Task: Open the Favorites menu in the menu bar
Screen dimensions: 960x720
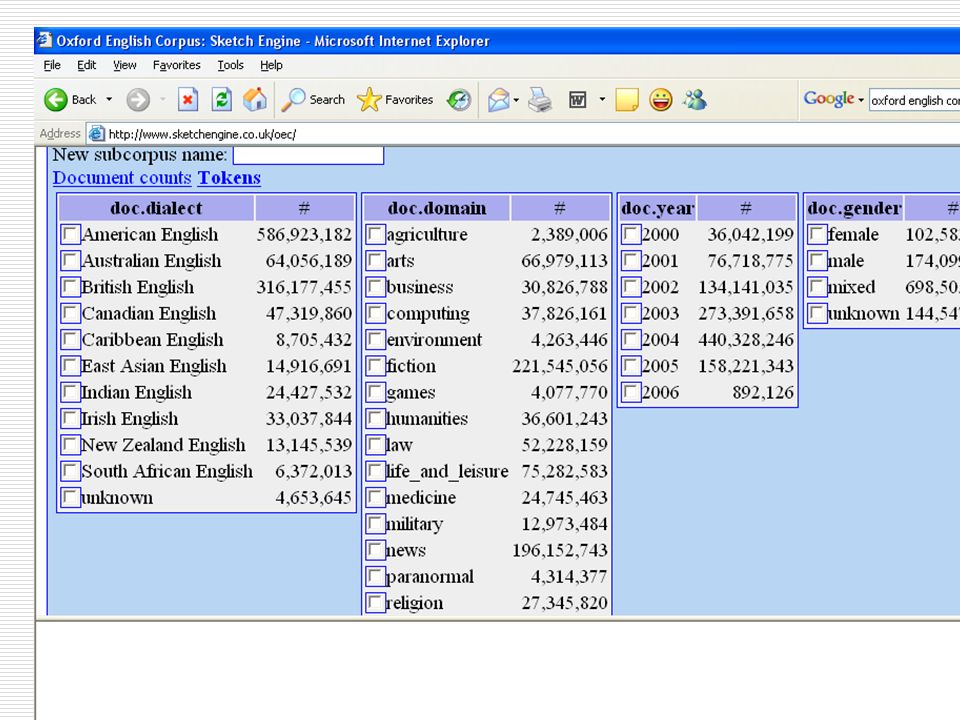Action: coord(176,65)
